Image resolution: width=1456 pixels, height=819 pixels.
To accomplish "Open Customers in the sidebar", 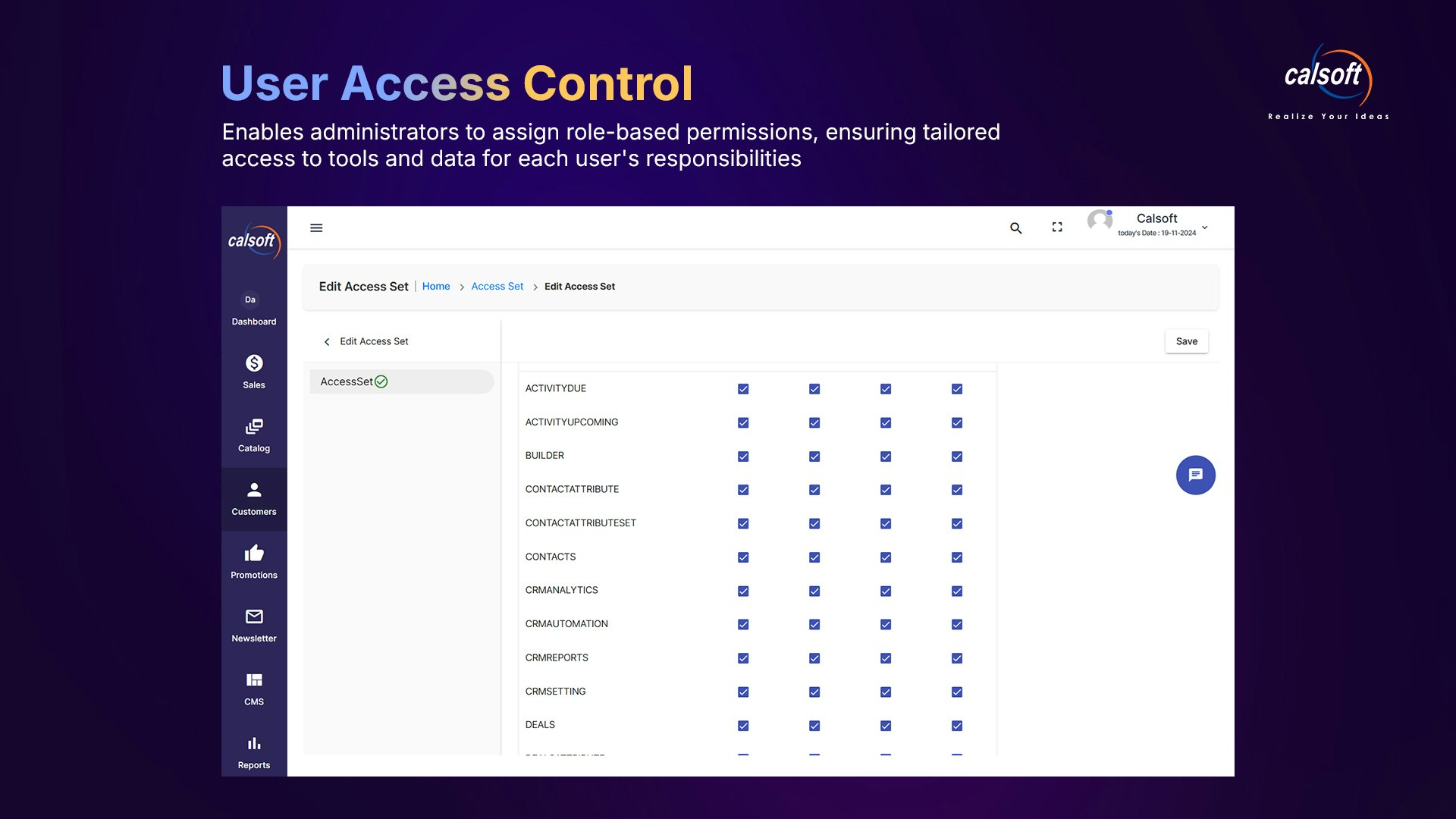I will click(254, 499).
